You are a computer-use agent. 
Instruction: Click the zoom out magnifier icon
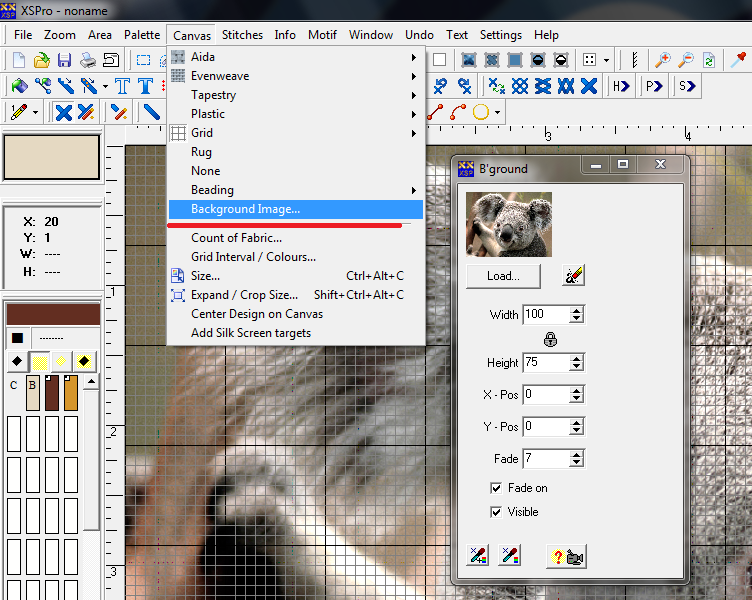coord(686,60)
